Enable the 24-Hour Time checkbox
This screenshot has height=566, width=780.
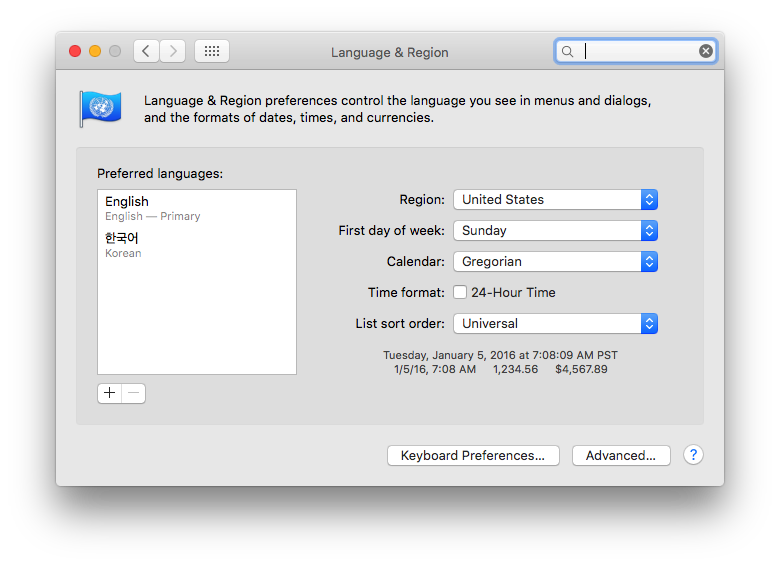pos(460,292)
